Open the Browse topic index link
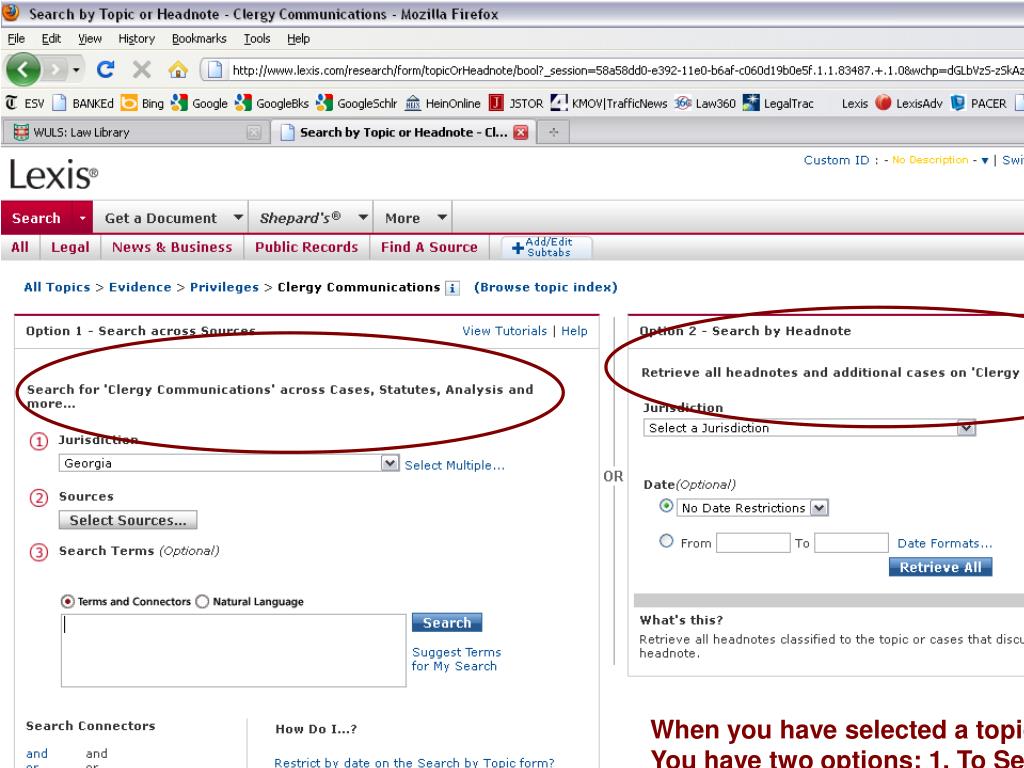The width and height of the screenshot is (1024, 768). pyautogui.click(x=545, y=287)
